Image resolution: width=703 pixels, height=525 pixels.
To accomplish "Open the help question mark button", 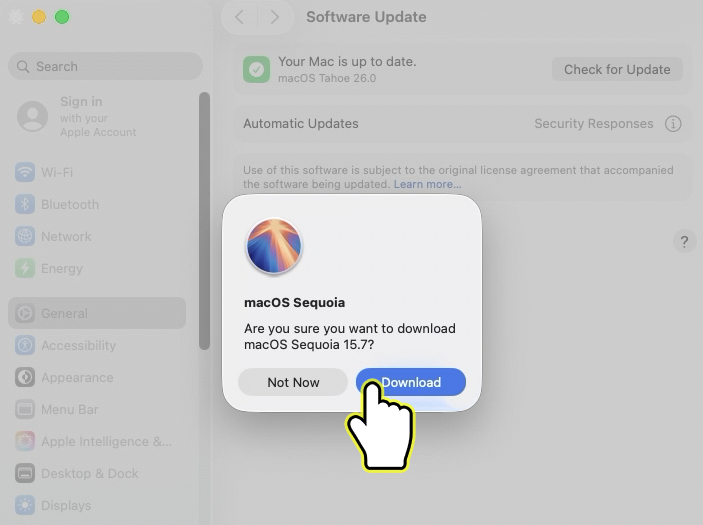I will [684, 242].
